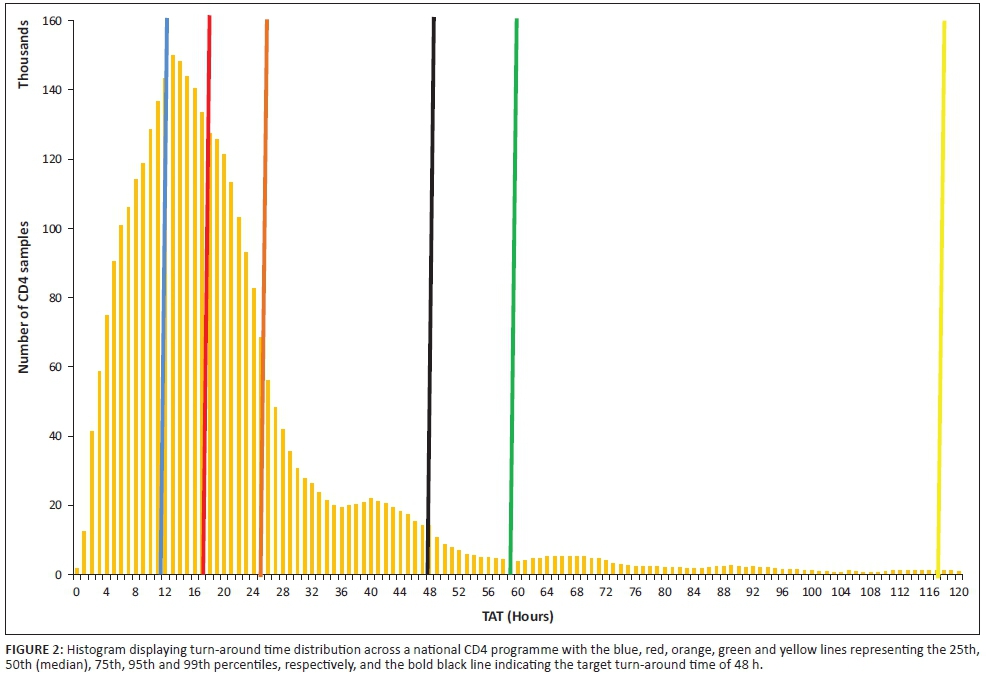Click the 'Number of CD4 samples' axis title
This screenshot has width=986, height=690.
click(x=23, y=297)
